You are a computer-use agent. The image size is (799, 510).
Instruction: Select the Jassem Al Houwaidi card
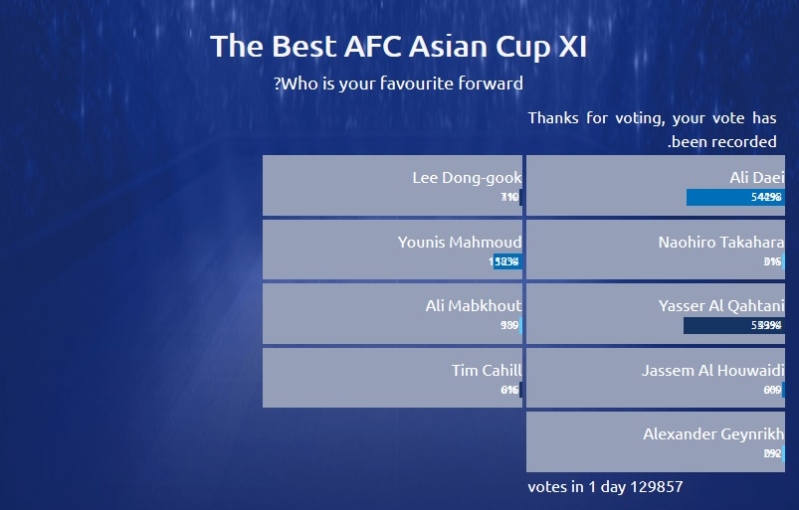click(655, 378)
